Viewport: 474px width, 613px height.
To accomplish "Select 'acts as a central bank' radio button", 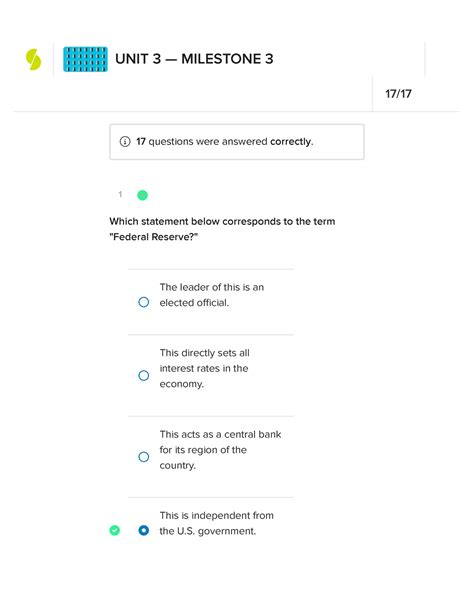I will (144, 457).
